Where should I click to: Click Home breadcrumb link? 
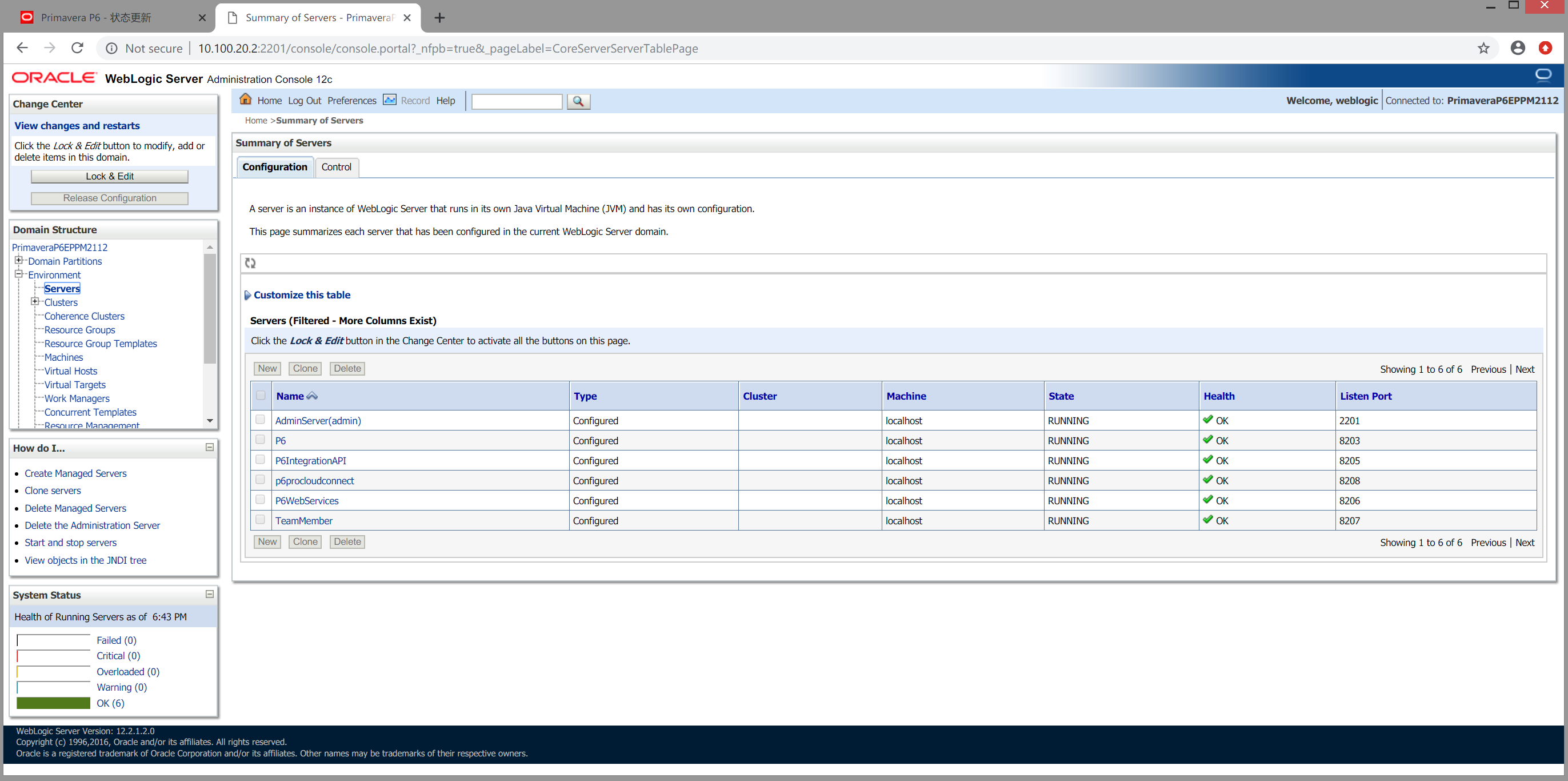pyautogui.click(x=255, y=121)
